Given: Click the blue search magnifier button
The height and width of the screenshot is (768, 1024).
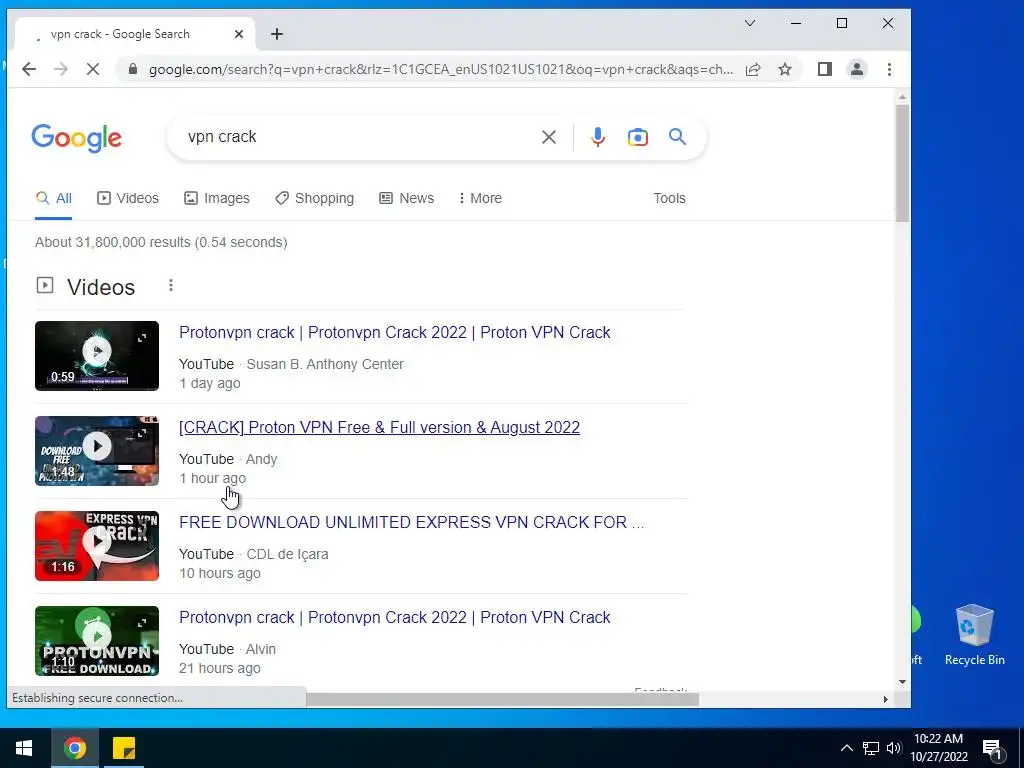Looking at the screenshot, I should [677, 137].
